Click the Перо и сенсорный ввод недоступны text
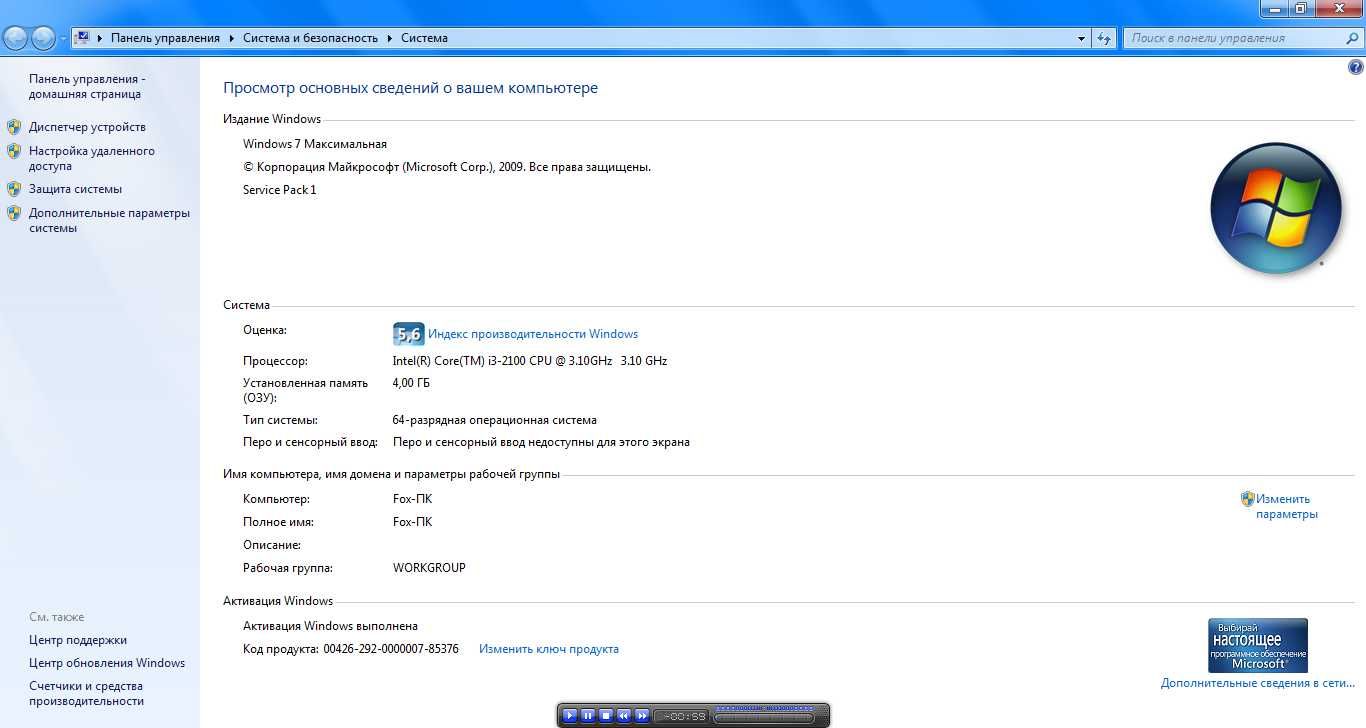 click(x=541, y=442)
